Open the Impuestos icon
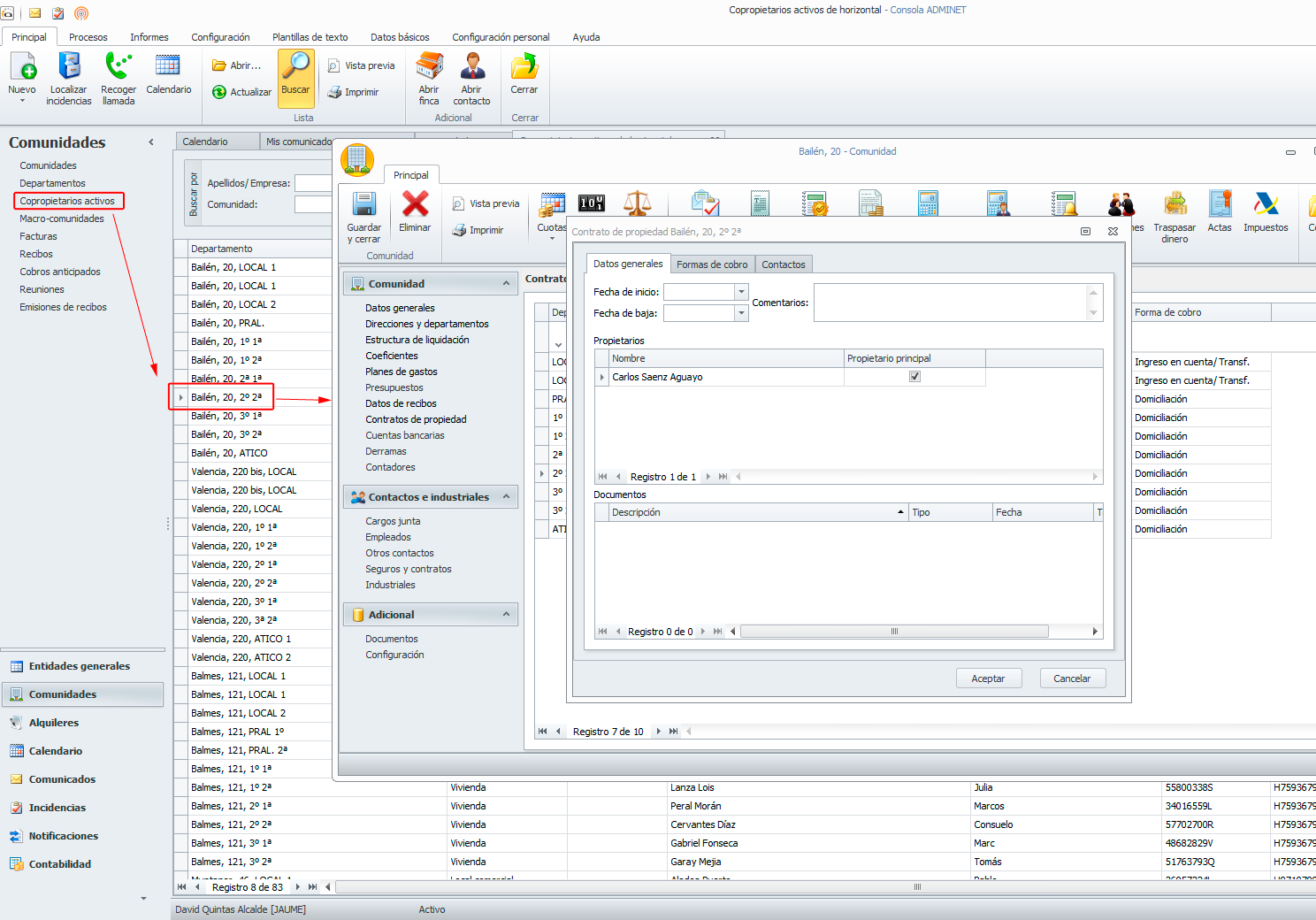The image size is (1316, 920). click(1266, 205)
